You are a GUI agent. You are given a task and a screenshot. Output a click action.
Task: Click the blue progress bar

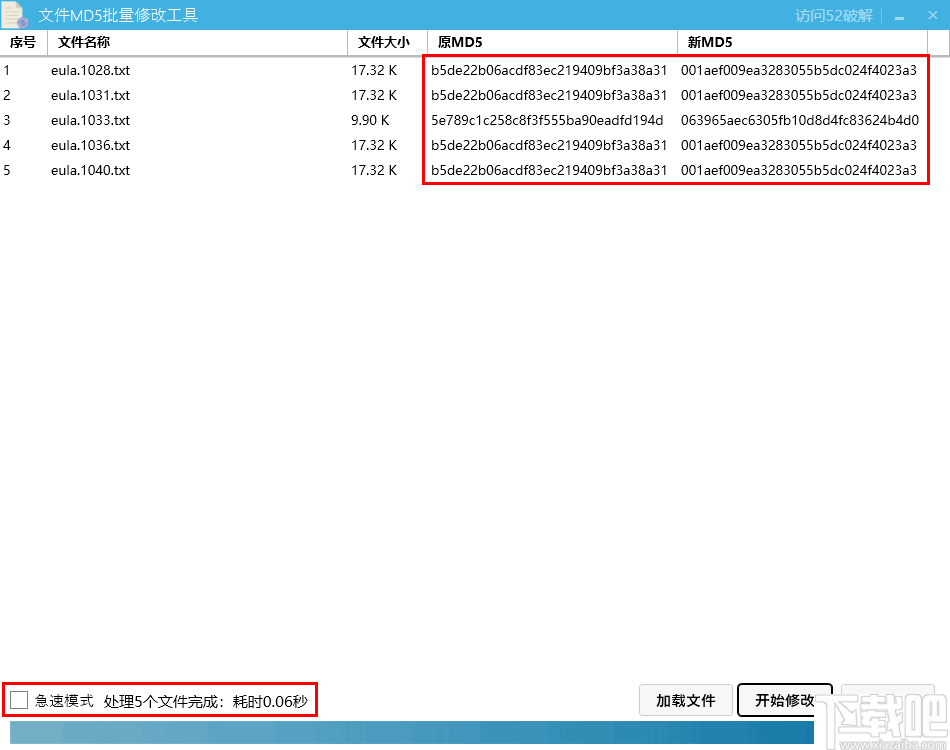pos(411,732)
